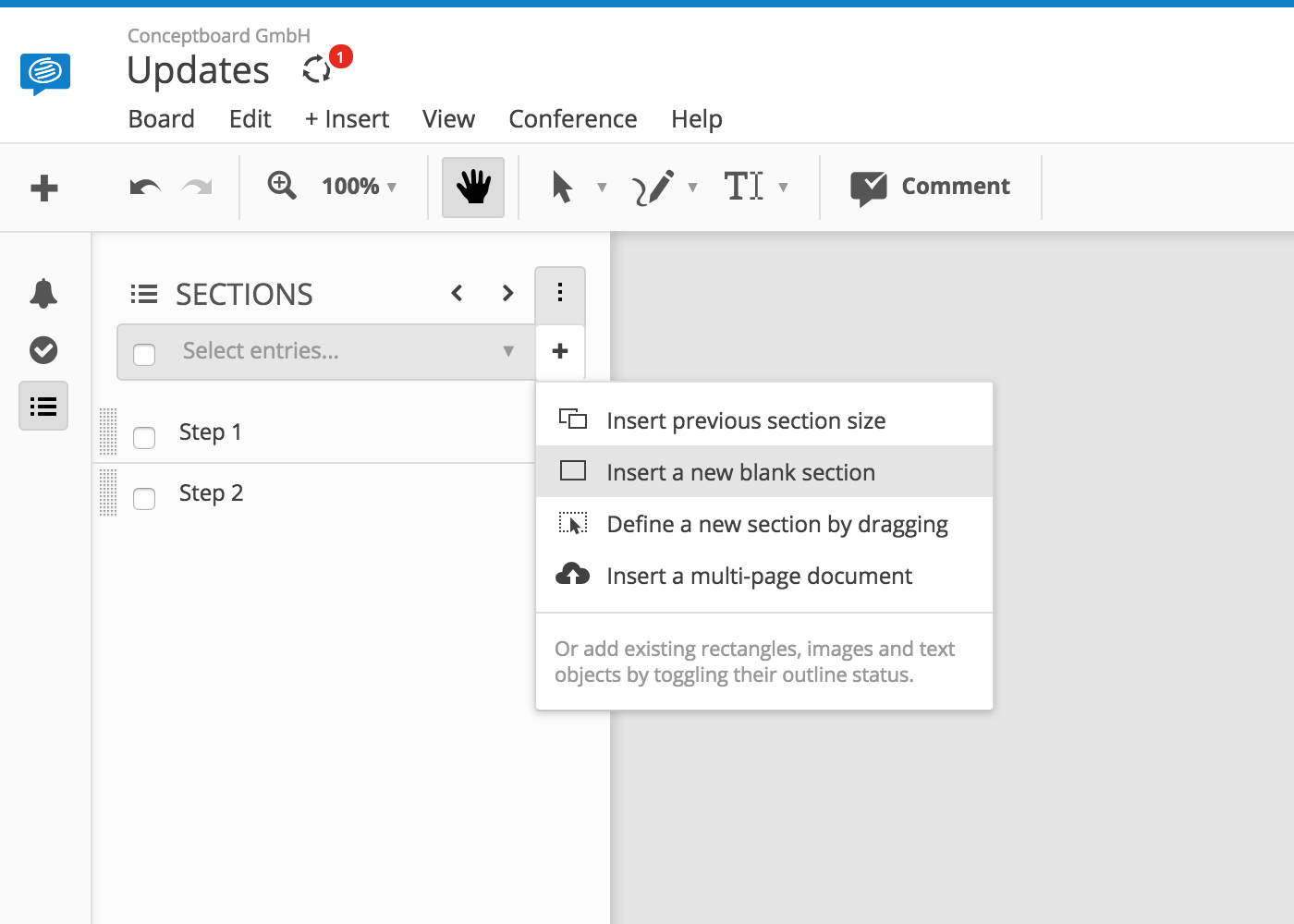Click the cloud upload icon in the menu

tap(573, 575)
